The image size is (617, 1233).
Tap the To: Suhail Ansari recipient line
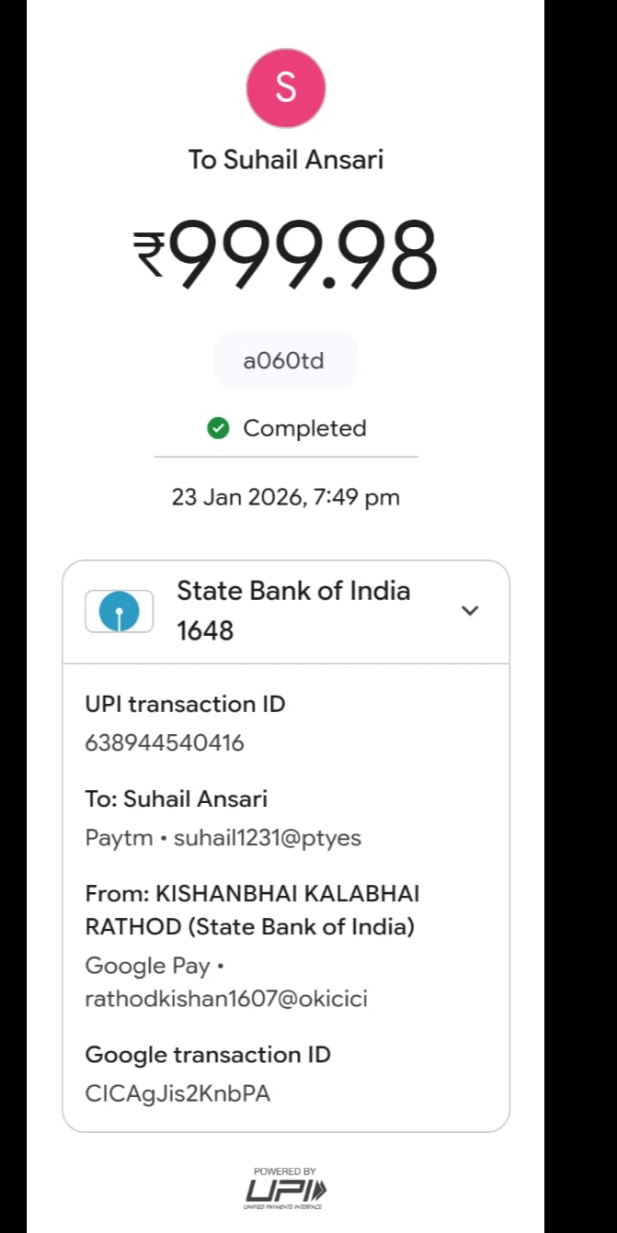(x=176, y=799)
